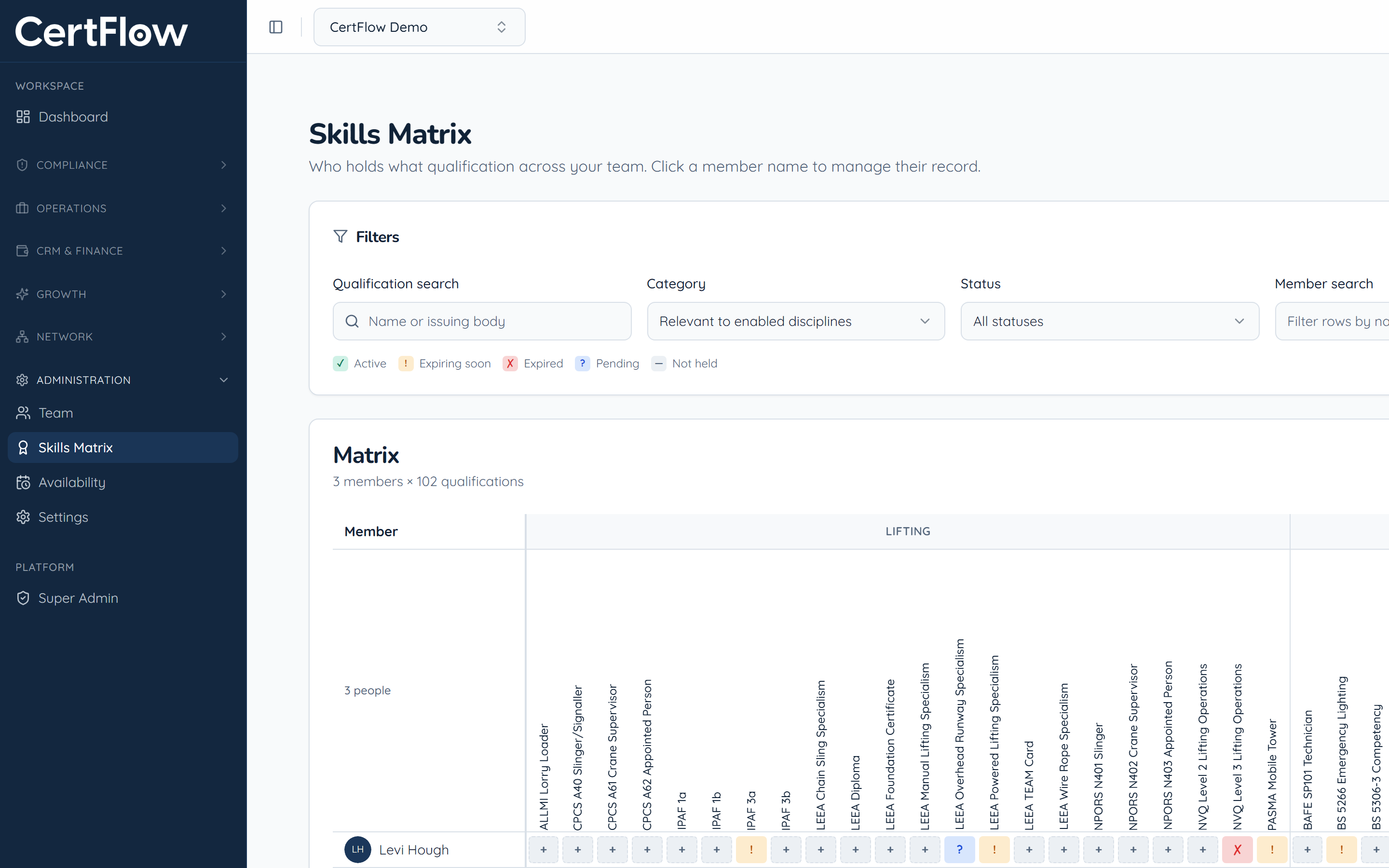Click the Not held legend badge
The image size is (1389, 868).
coord(659,364)
